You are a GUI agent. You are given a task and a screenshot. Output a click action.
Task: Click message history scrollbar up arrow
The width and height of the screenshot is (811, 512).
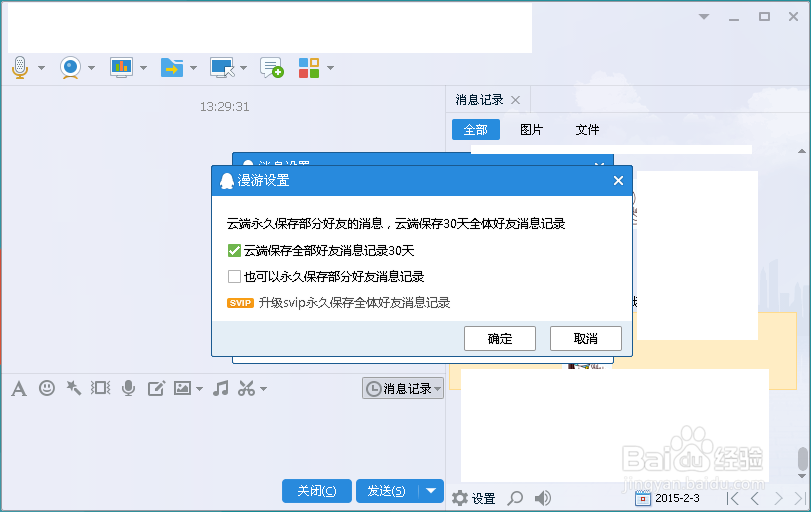coord(802,152)
